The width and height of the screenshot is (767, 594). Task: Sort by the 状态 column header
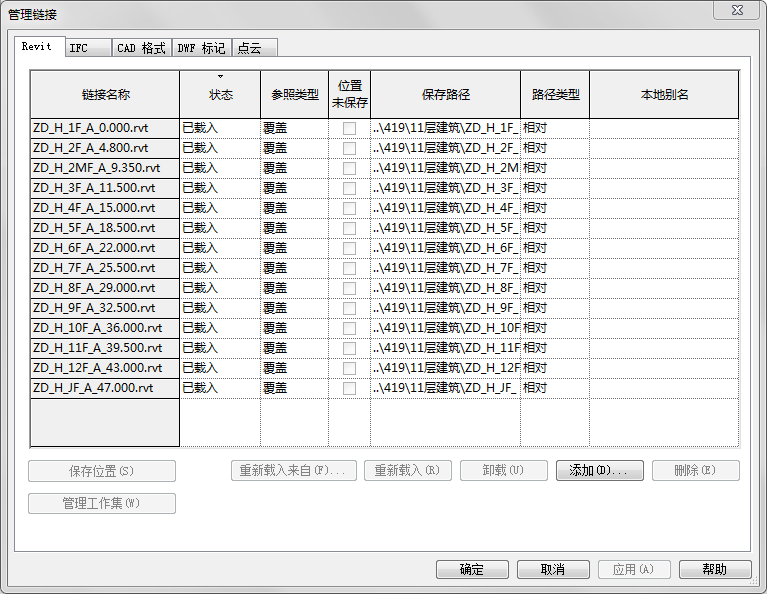click(x=220, y=95)
